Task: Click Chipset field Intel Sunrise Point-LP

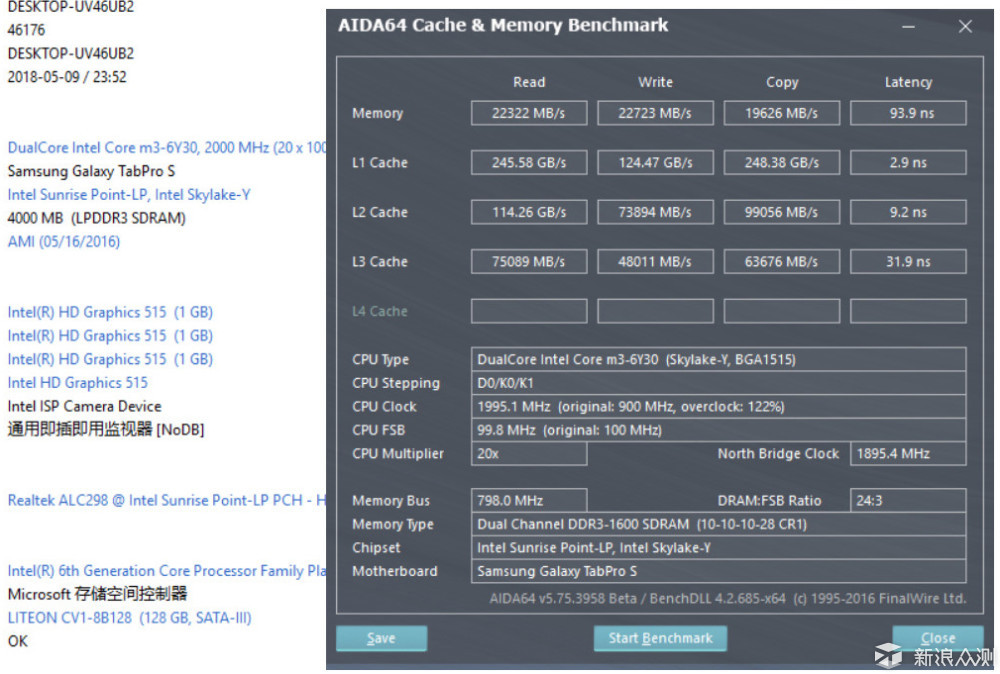Action: pos(718,548)
